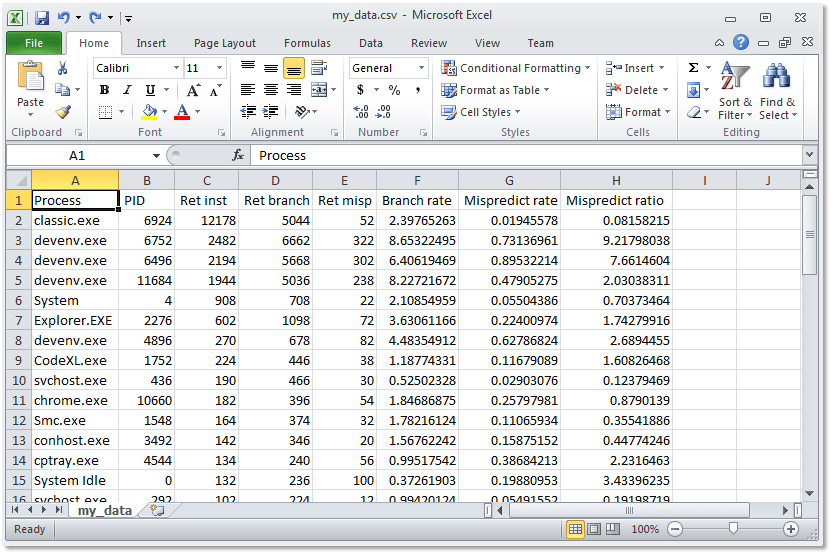Open the General number format dropdown

click(421, 68)
